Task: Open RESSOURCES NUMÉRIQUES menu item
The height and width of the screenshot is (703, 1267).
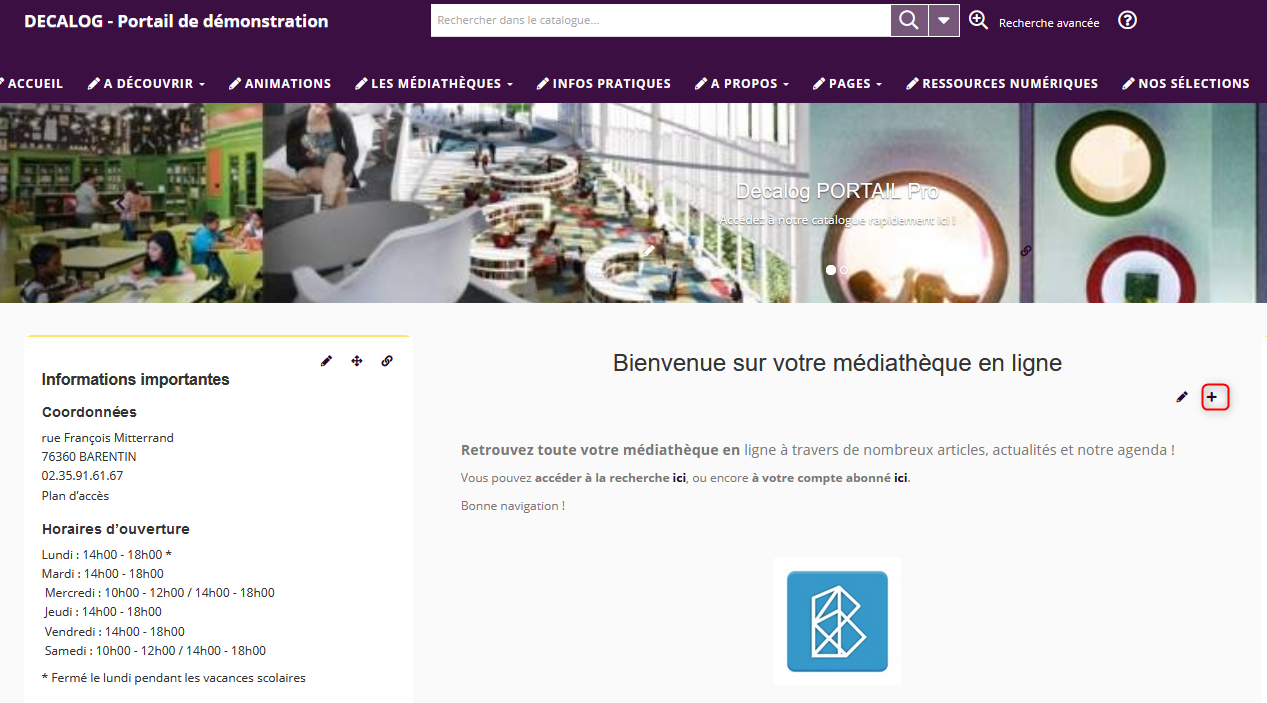Action: [x=1002, y=84]
